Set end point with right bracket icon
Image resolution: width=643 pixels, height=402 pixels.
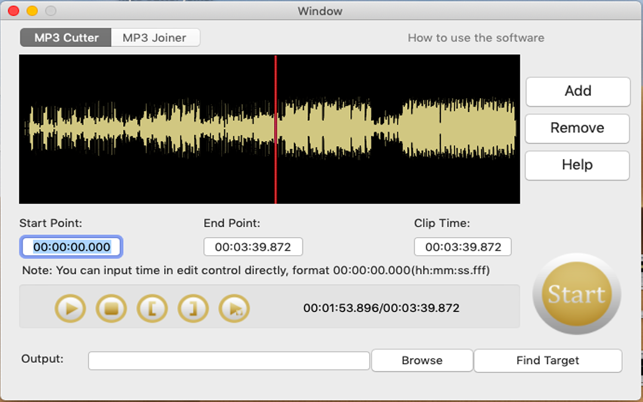[x=193, y=308]
